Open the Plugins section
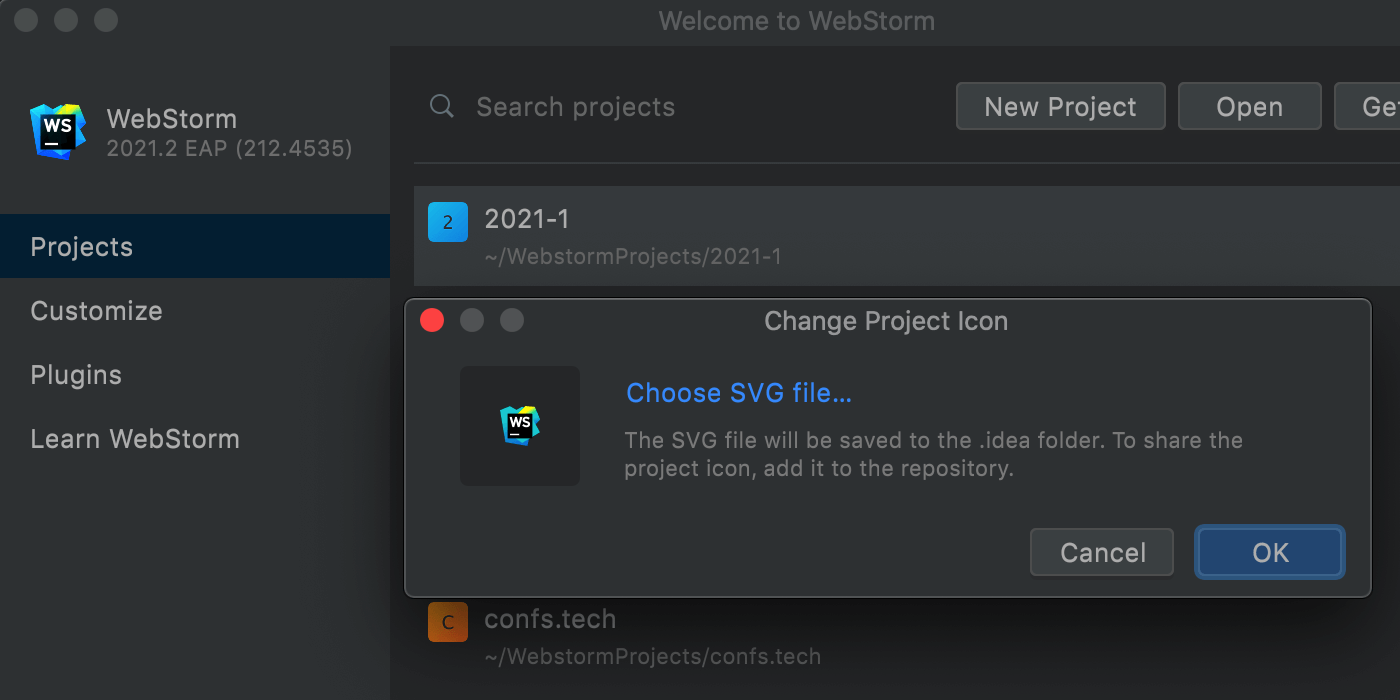 pos(76,375)
